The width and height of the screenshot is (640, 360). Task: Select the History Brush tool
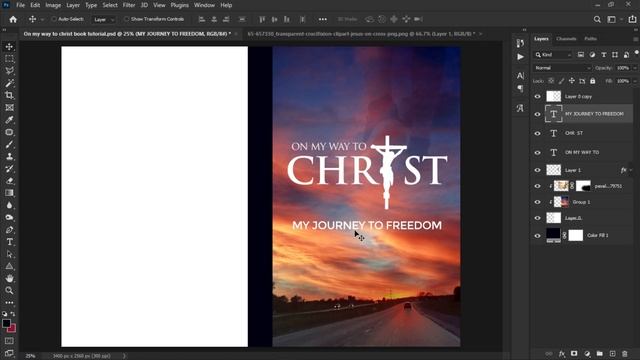9,169
